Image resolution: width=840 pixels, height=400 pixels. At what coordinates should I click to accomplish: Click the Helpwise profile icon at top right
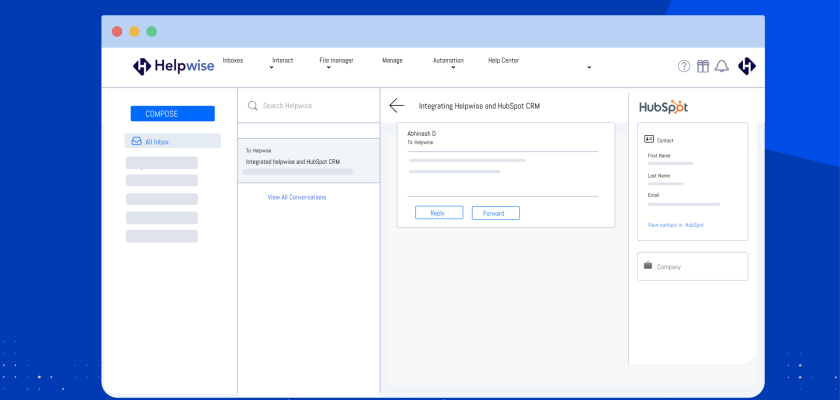tap(747, 66)
